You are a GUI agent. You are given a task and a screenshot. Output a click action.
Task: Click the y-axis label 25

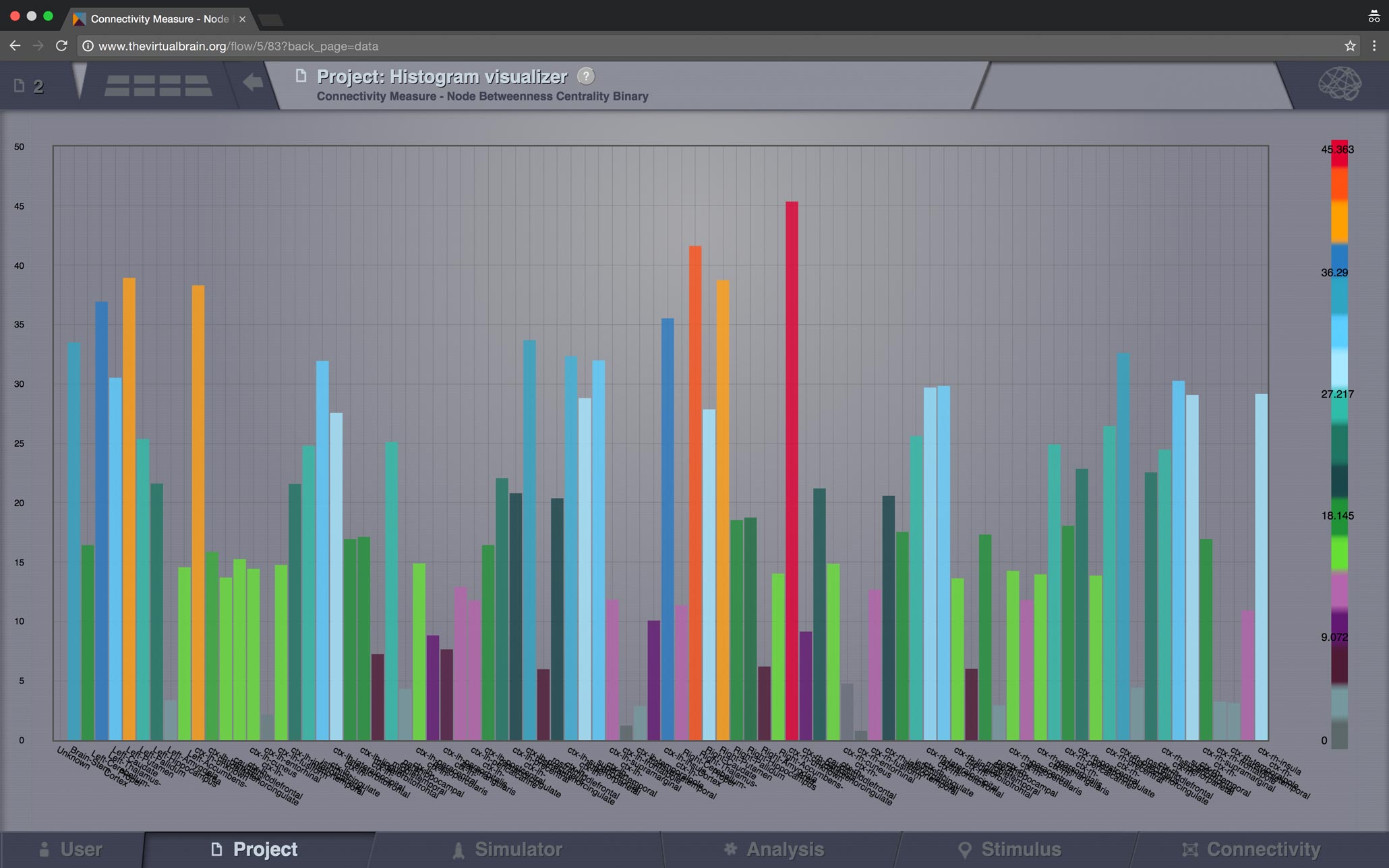(19, 443)
